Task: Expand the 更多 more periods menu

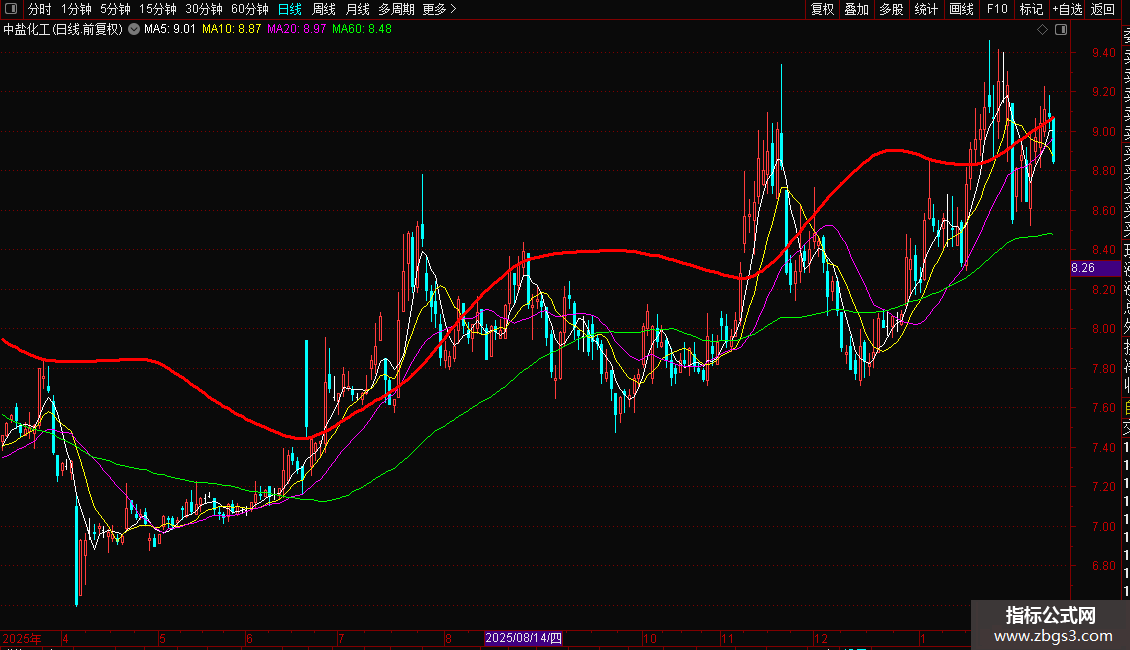Action: coord(440,9)
